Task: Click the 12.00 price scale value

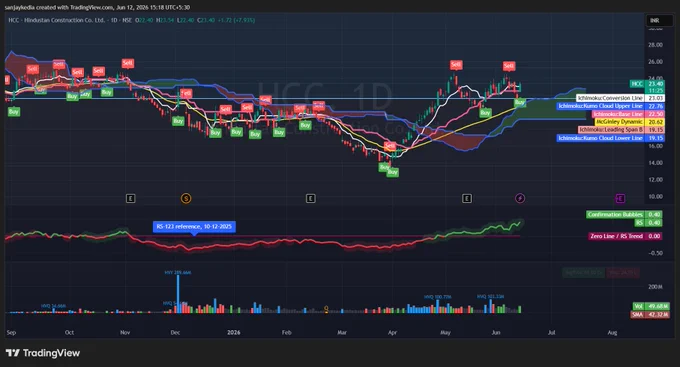Action: [x=655, y=179]
